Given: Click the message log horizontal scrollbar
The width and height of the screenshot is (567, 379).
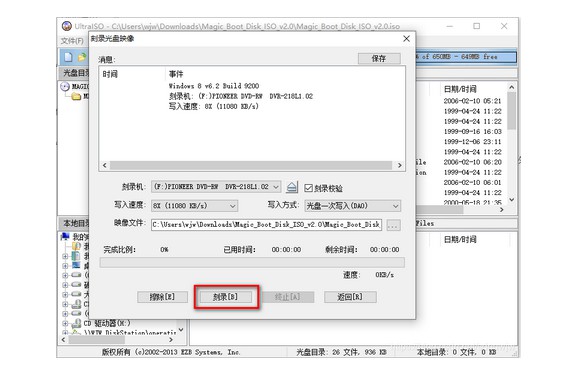Looking at the screenshot, I should tap(252, 165).
